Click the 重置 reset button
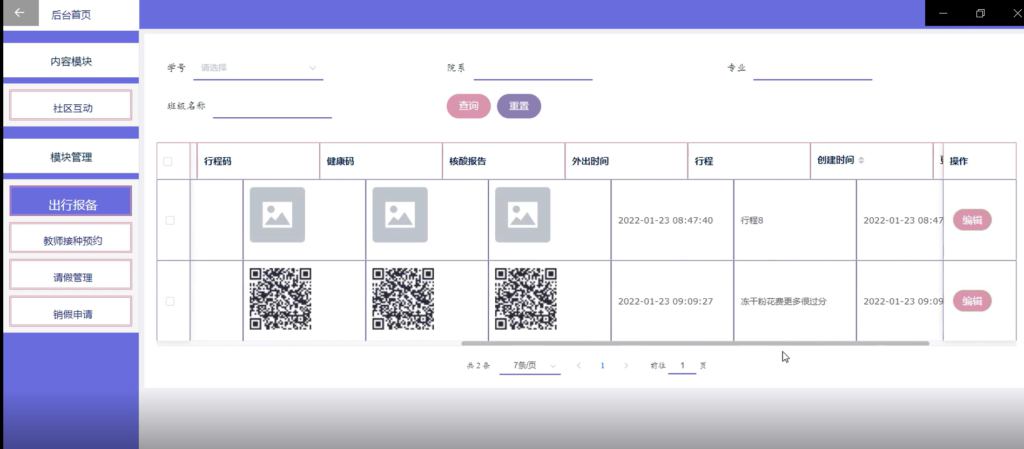1024x449 pixels. (x=519, y=106)
